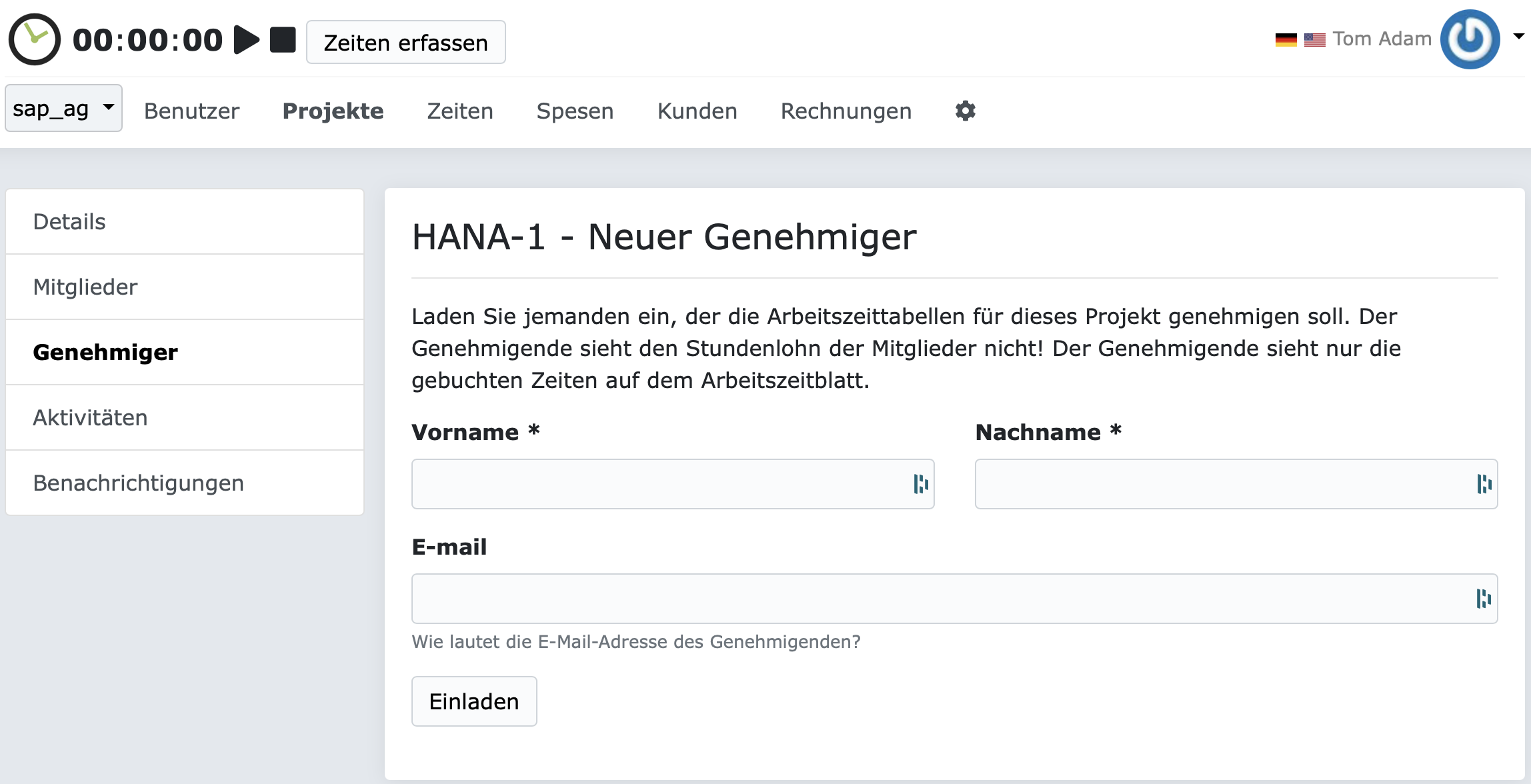
Task: Switch to the Projekte tab
Action: point(333,111)
